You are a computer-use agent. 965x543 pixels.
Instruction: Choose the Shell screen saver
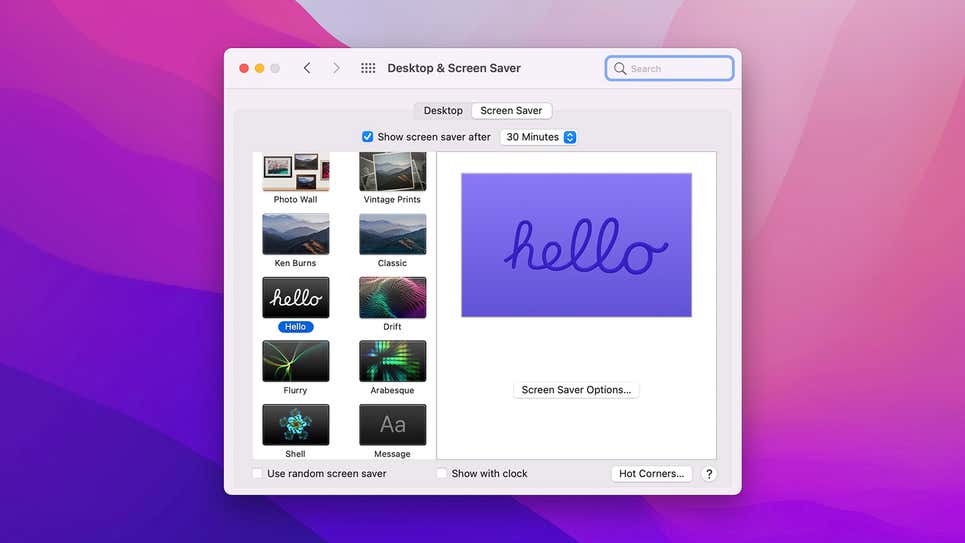[x=295, y=425]
